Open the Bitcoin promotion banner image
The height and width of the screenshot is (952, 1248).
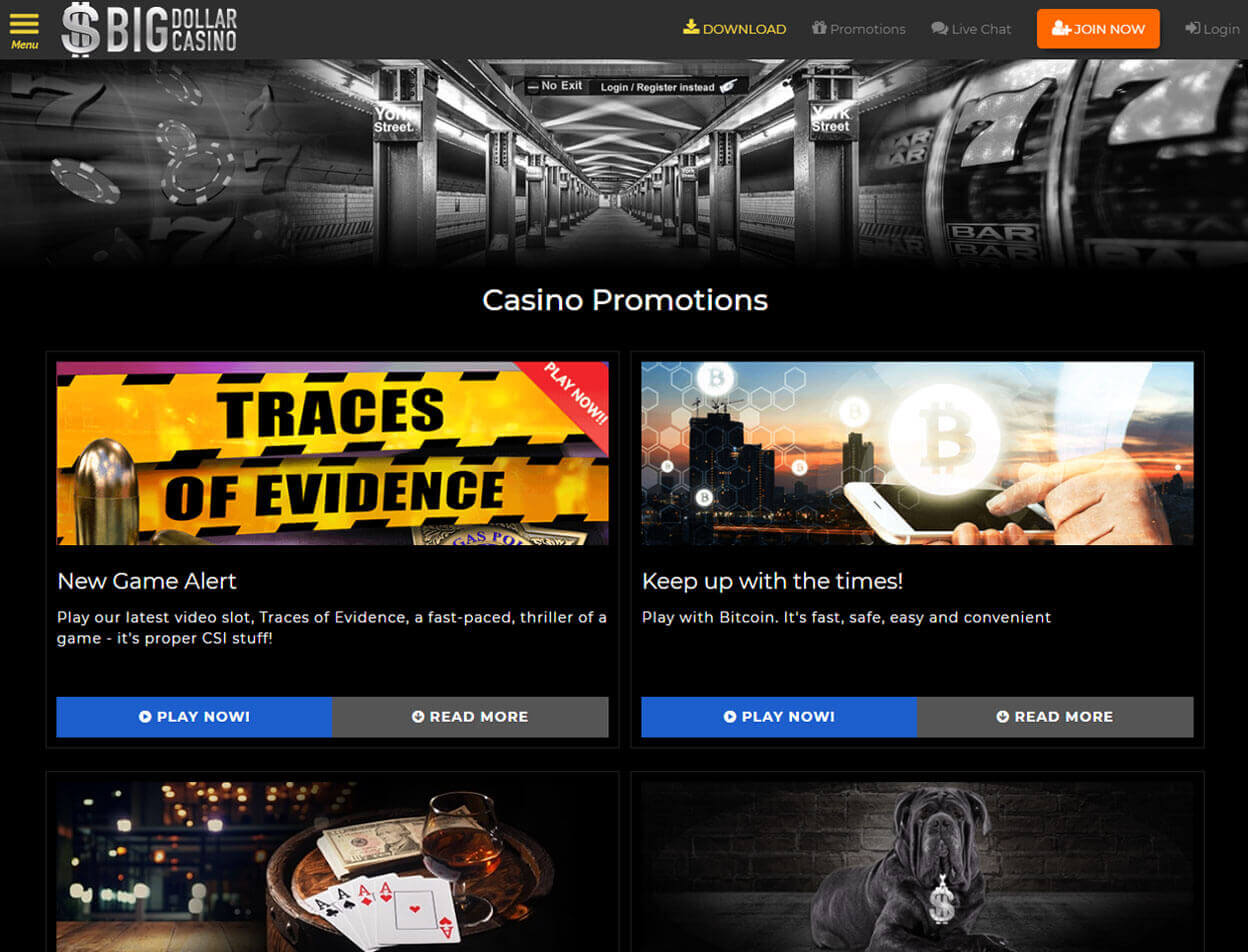(x=917, y=453)
